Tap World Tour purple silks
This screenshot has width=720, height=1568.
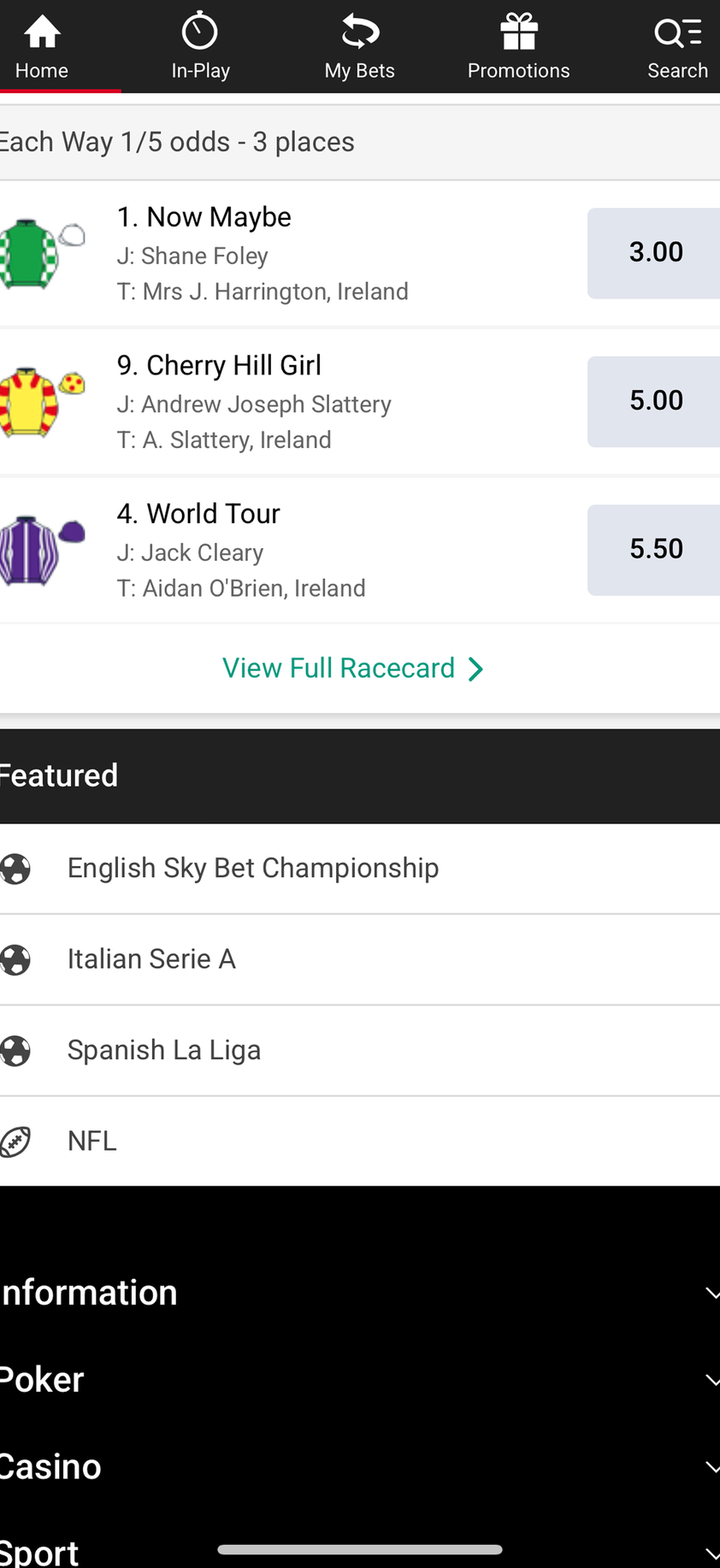(x=39, y=550)
